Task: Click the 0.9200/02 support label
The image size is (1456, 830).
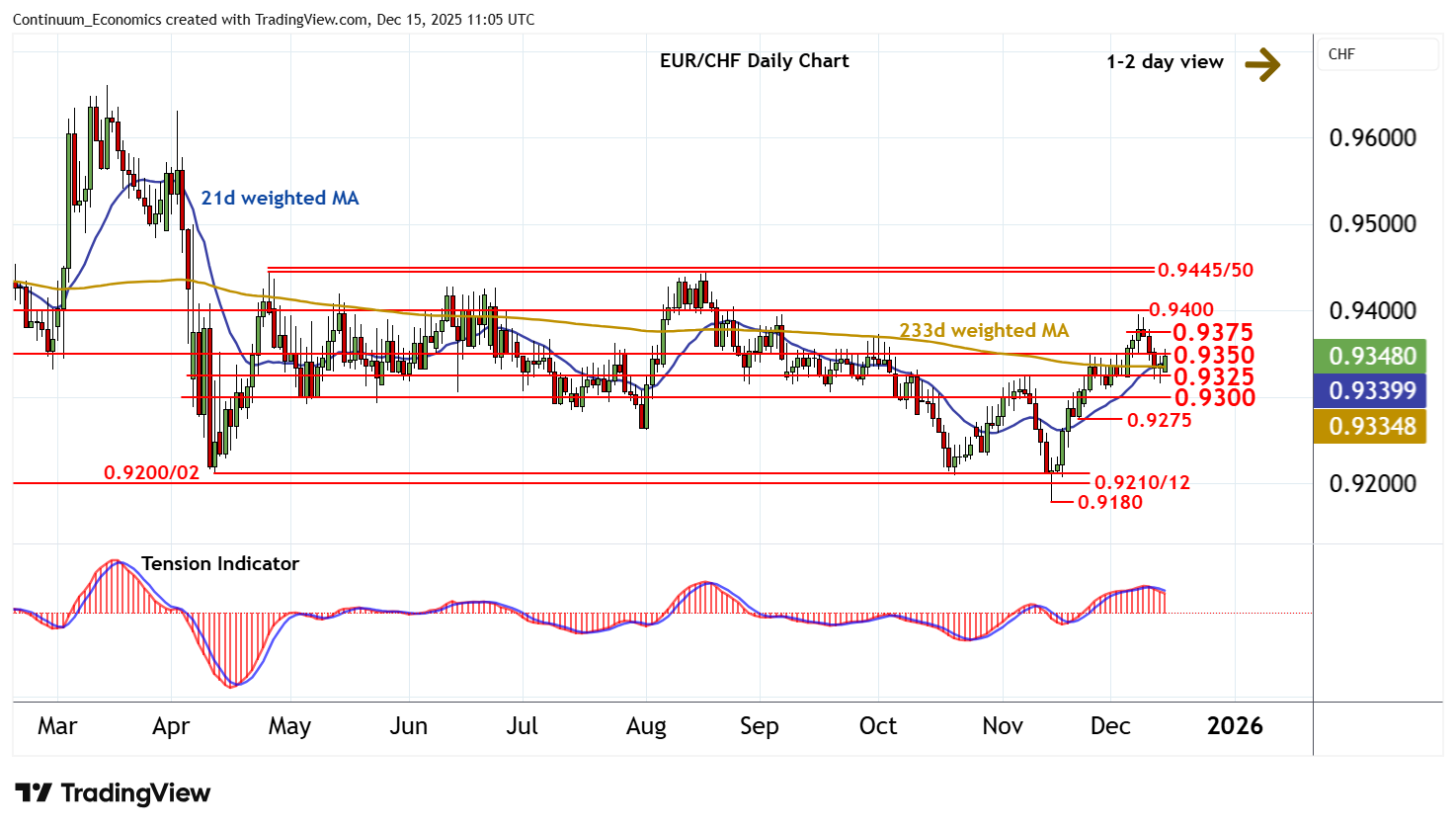Action: click(x=151, y=473)
